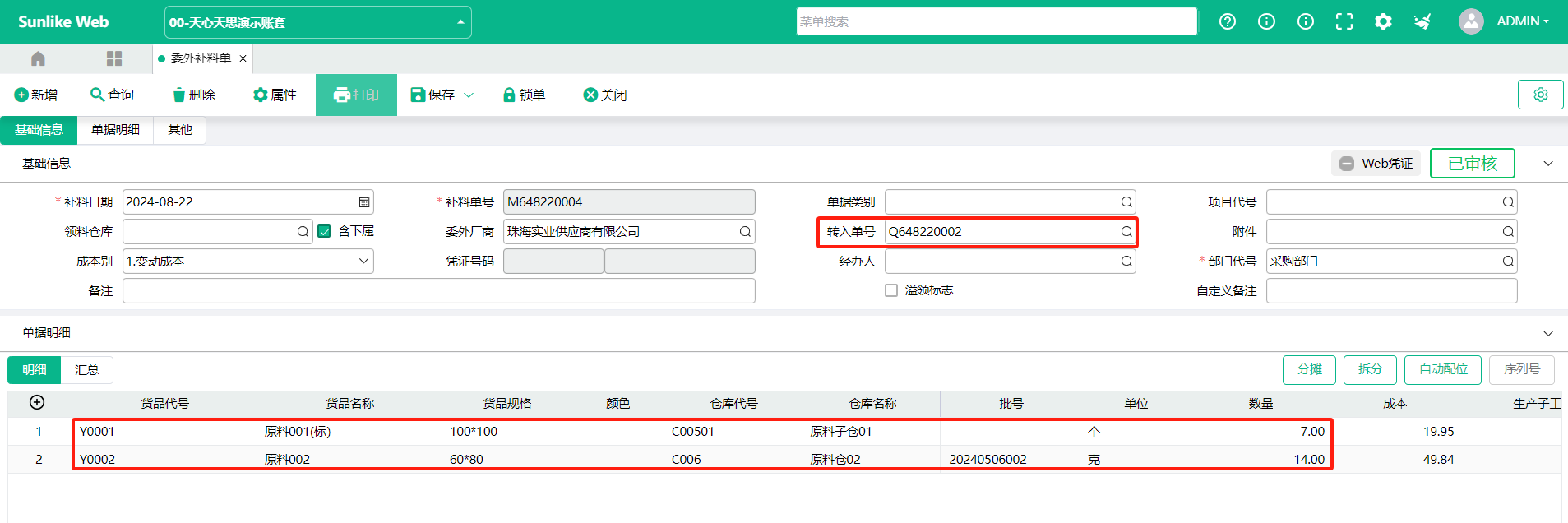Open the help question mark icon
1568x523 pixels.
point(1228,21)
